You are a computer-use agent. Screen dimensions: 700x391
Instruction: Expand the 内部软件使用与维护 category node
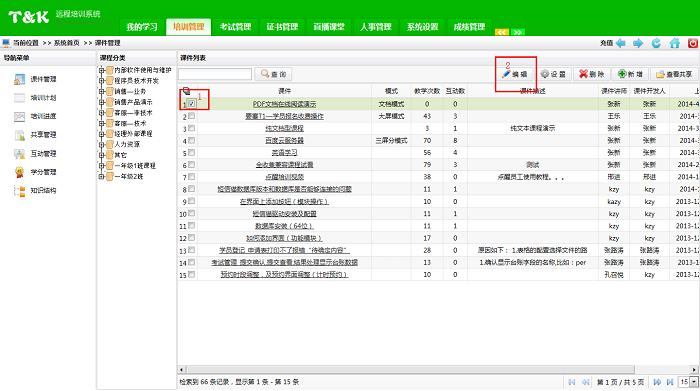[x=102, y=70]
